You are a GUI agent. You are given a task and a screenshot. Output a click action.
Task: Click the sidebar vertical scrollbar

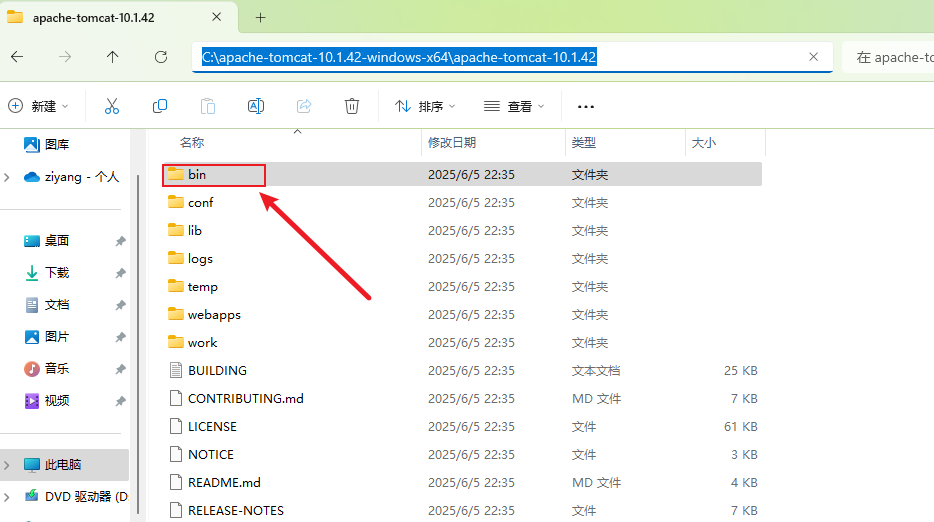point(138,344)
